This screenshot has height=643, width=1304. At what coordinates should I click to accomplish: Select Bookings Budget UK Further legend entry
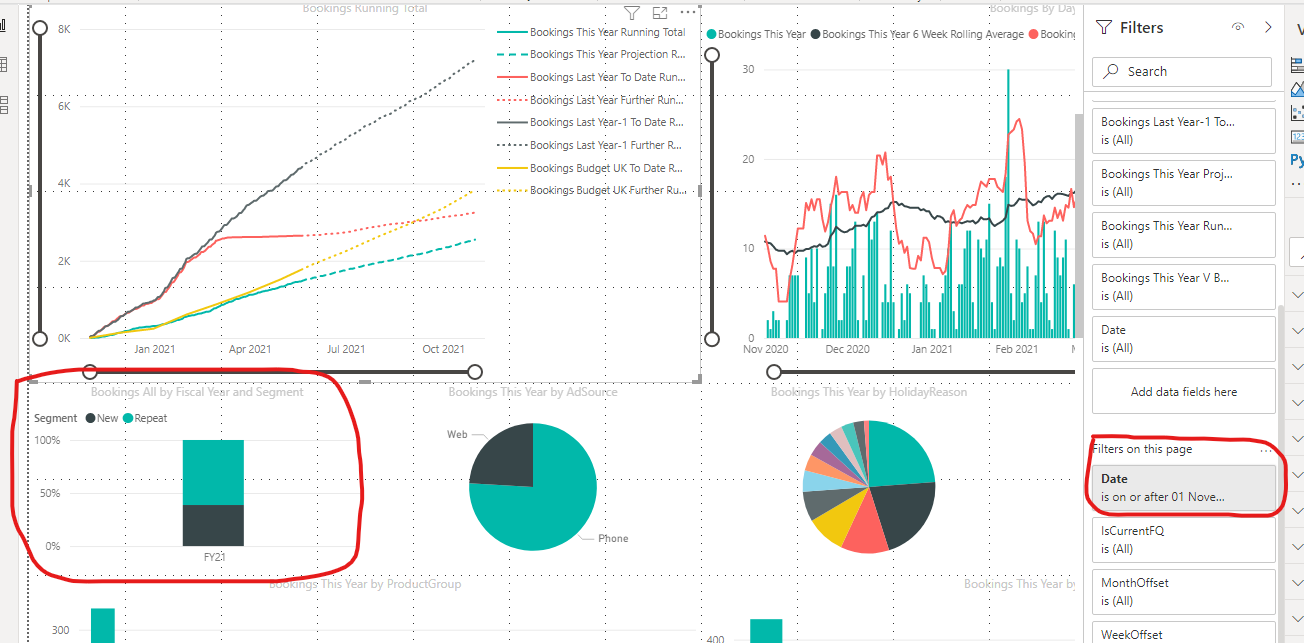(591, 190)
